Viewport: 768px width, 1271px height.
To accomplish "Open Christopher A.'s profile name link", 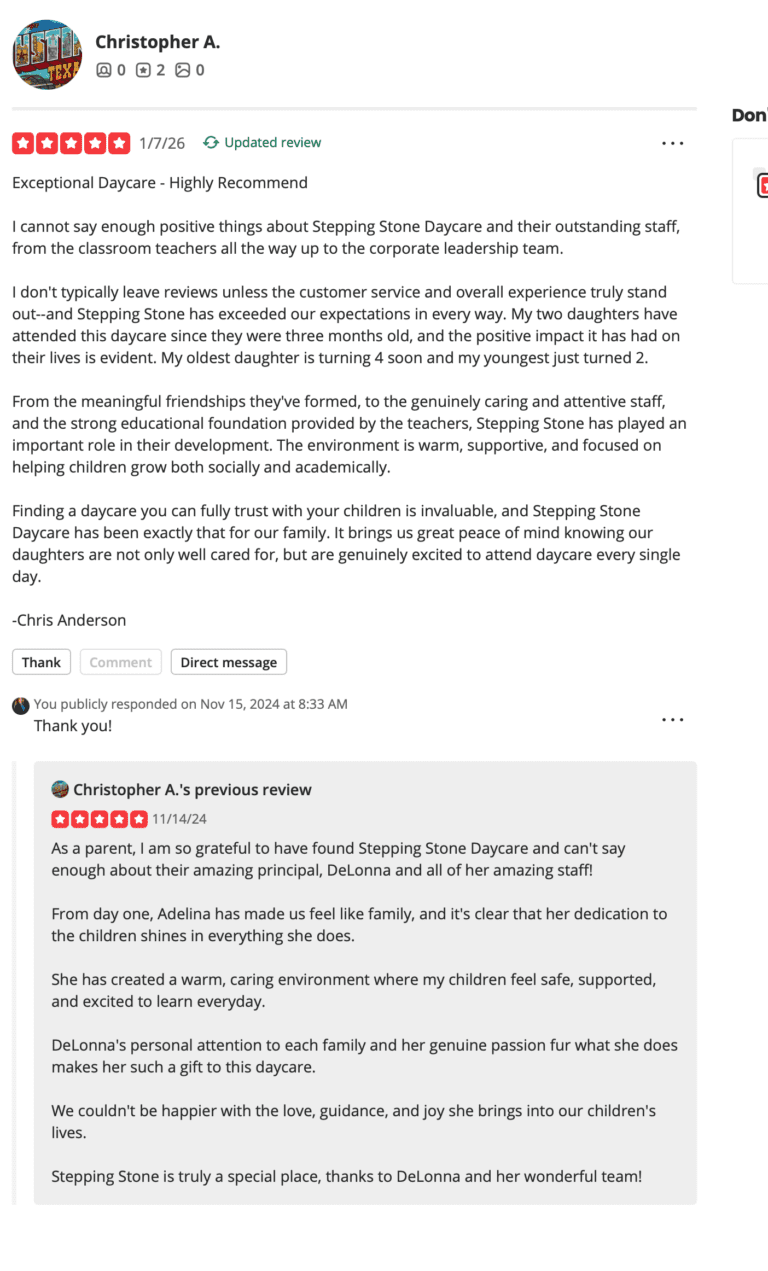I will coord(157,42).
